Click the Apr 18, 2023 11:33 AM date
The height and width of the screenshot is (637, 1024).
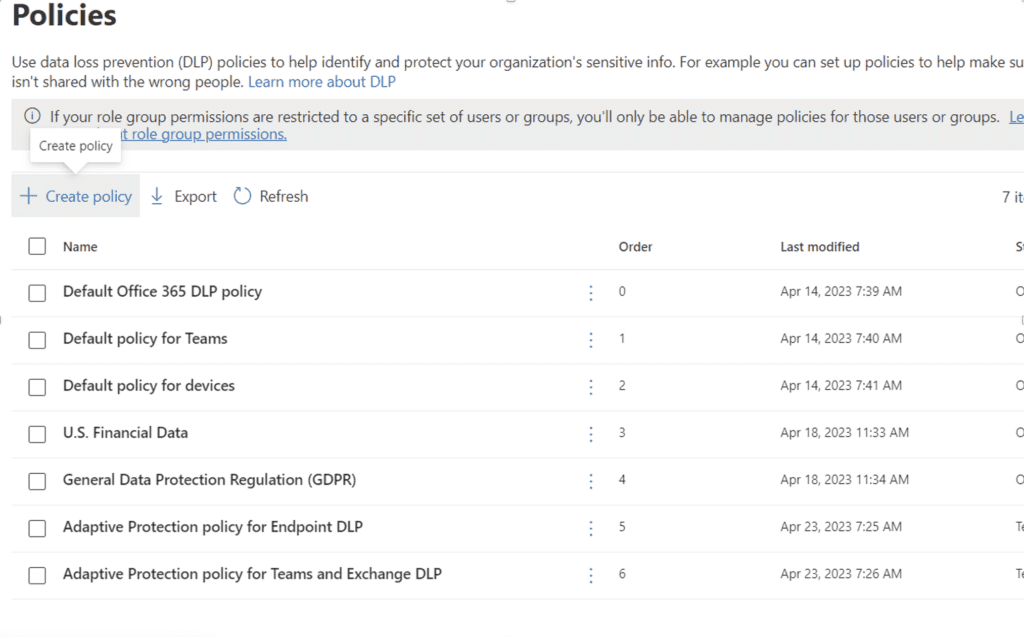coord(844,433)
